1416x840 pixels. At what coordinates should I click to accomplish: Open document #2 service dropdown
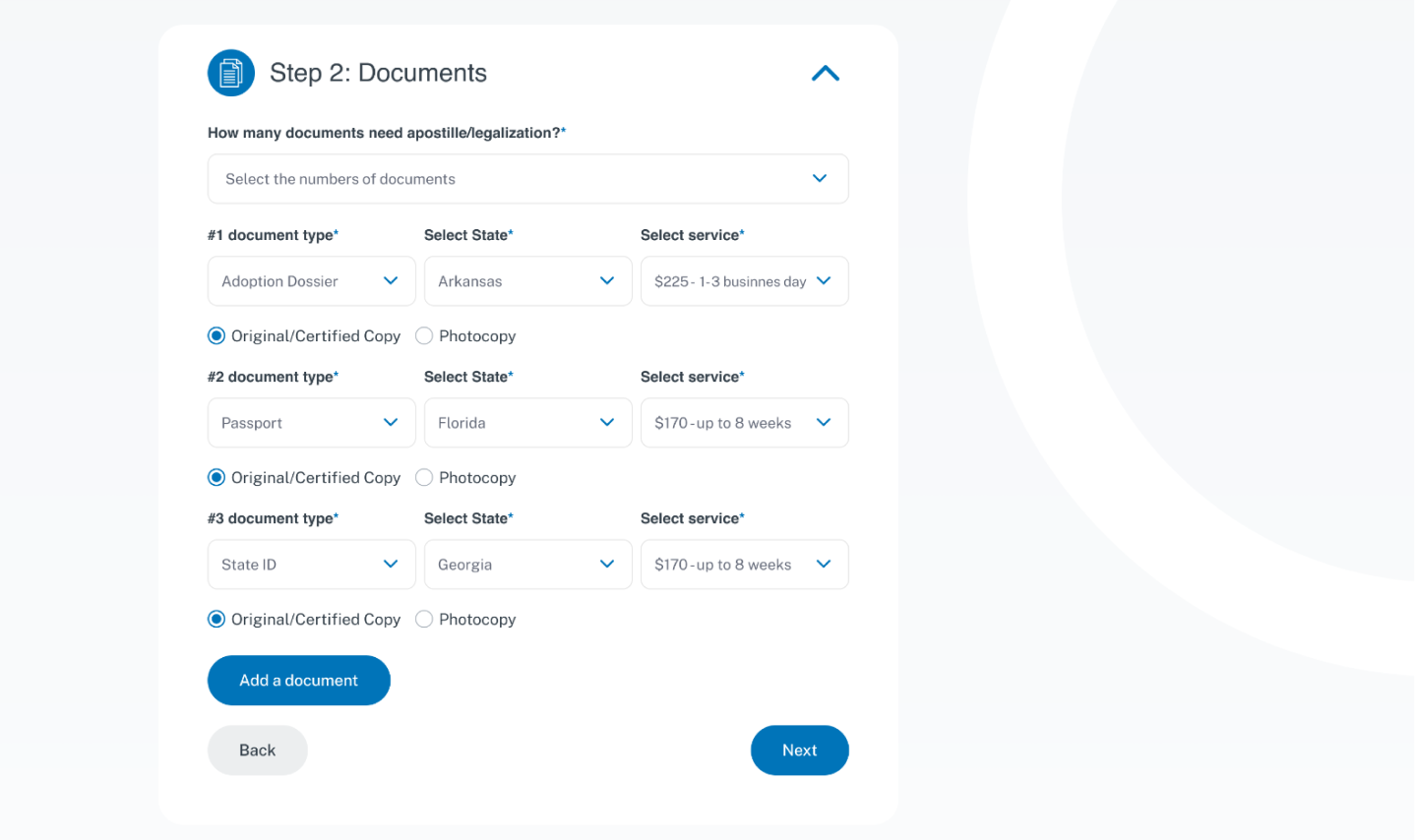click(x=744, y=423)
